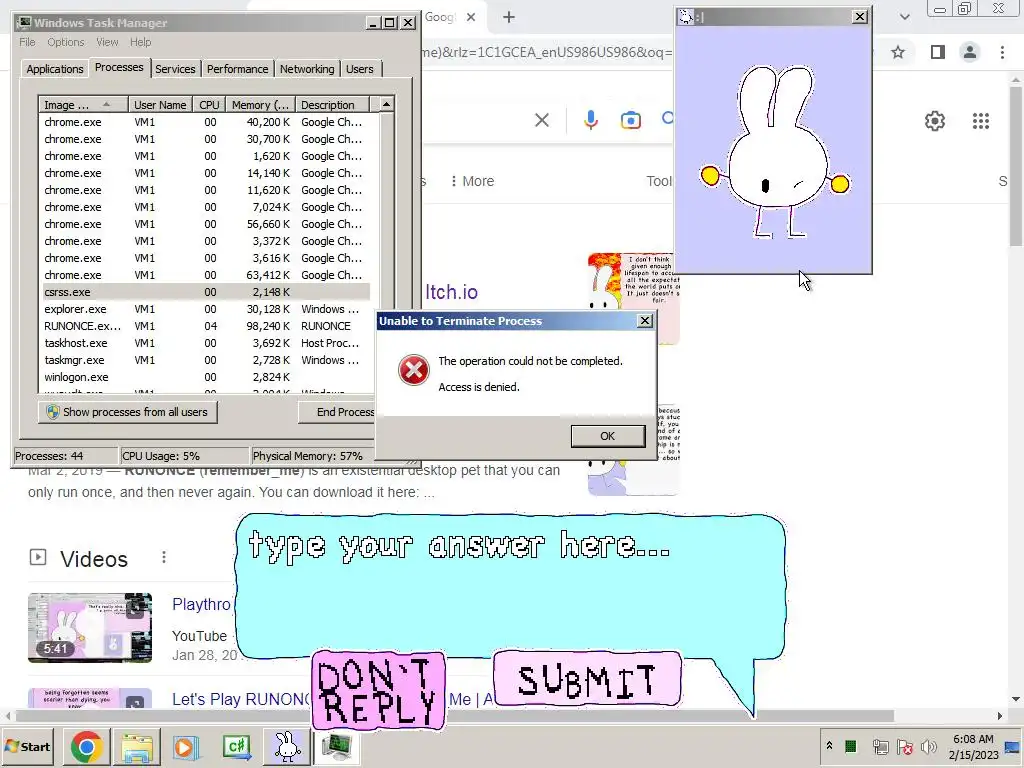
Task: Open the Chrome profile avatar icon
Action: (x=970, y=52)
